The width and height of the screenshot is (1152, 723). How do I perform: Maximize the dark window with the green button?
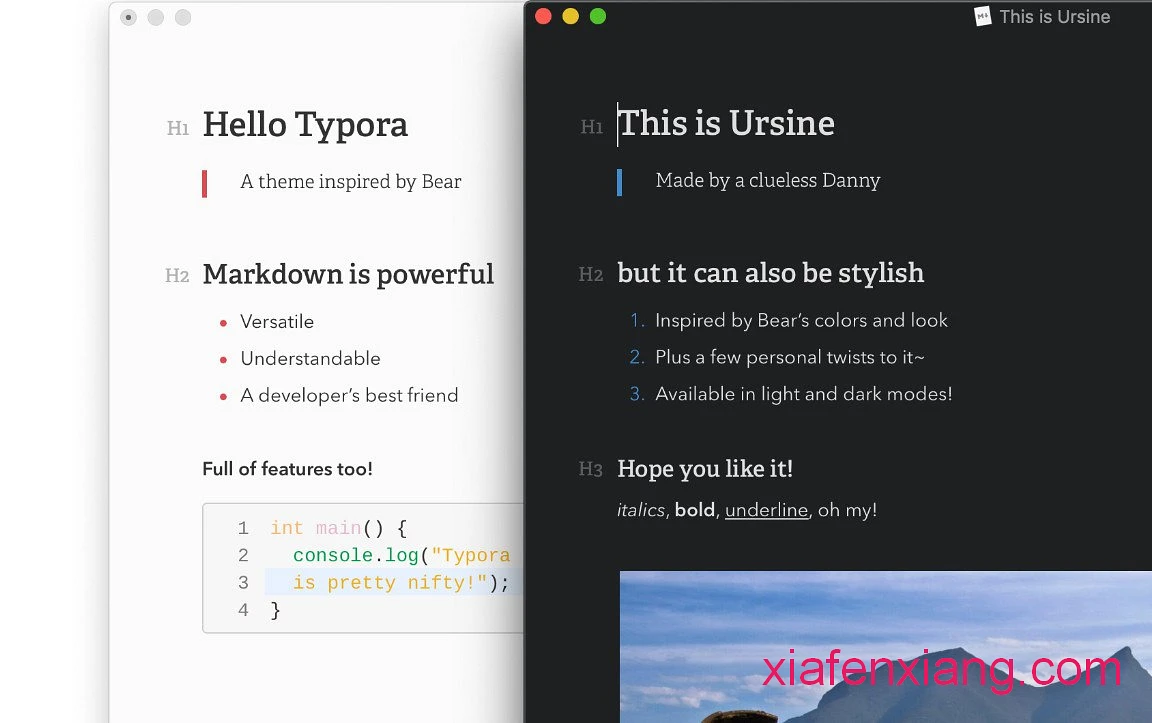(x=598, y=16)
